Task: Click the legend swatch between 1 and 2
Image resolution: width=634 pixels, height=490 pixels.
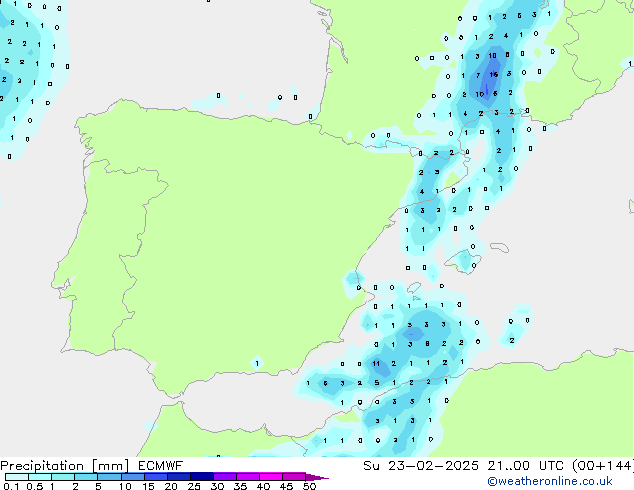Action: pyautogui.click(x=63, y=477)
